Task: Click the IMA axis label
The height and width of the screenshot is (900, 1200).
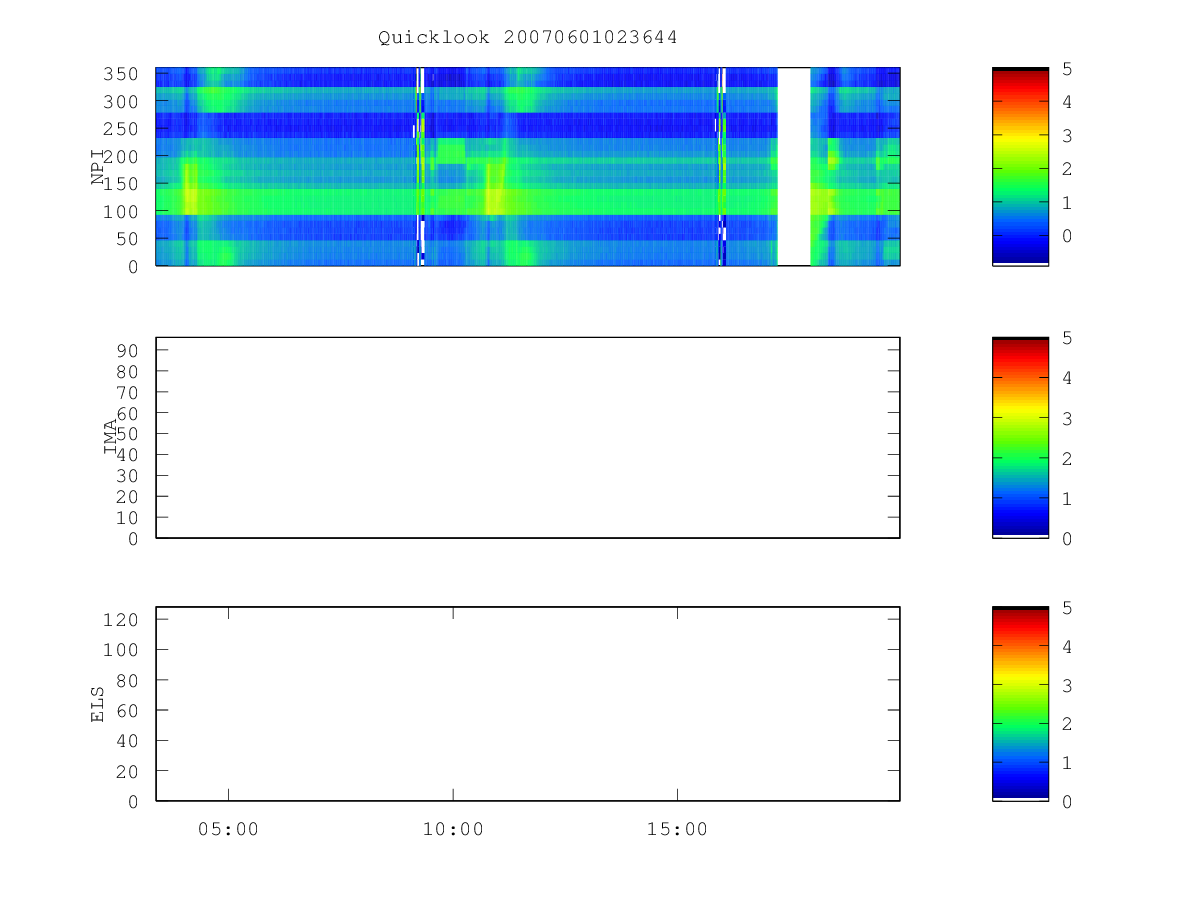Action: pyautogui.click(x=111, y=437)
